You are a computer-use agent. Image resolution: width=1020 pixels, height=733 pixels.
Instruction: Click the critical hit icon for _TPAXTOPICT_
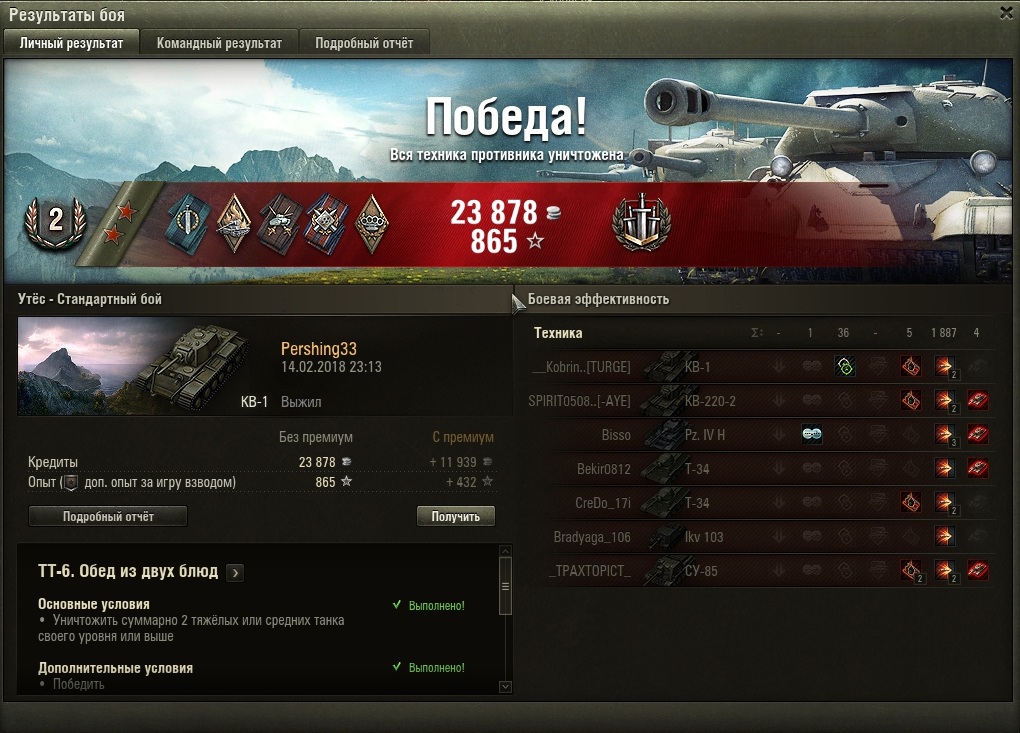point(911,570)
